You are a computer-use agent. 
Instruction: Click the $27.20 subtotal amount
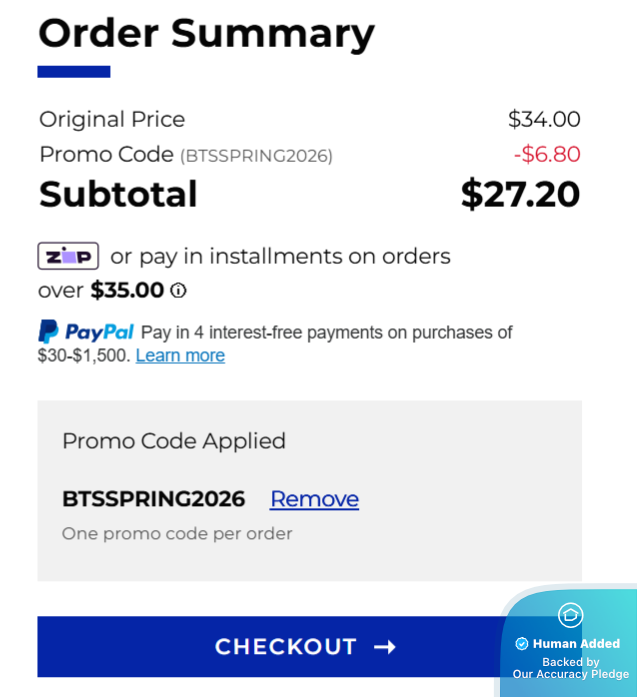point(520,194)
